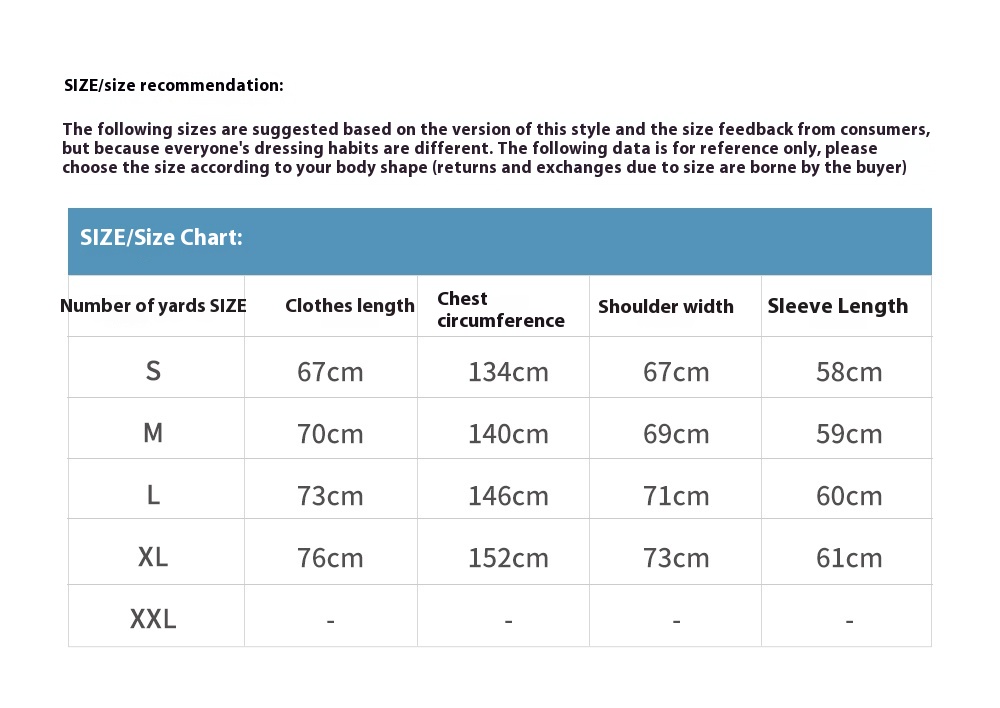Click the SIZE/size recommendation heading

click(174, 85)
